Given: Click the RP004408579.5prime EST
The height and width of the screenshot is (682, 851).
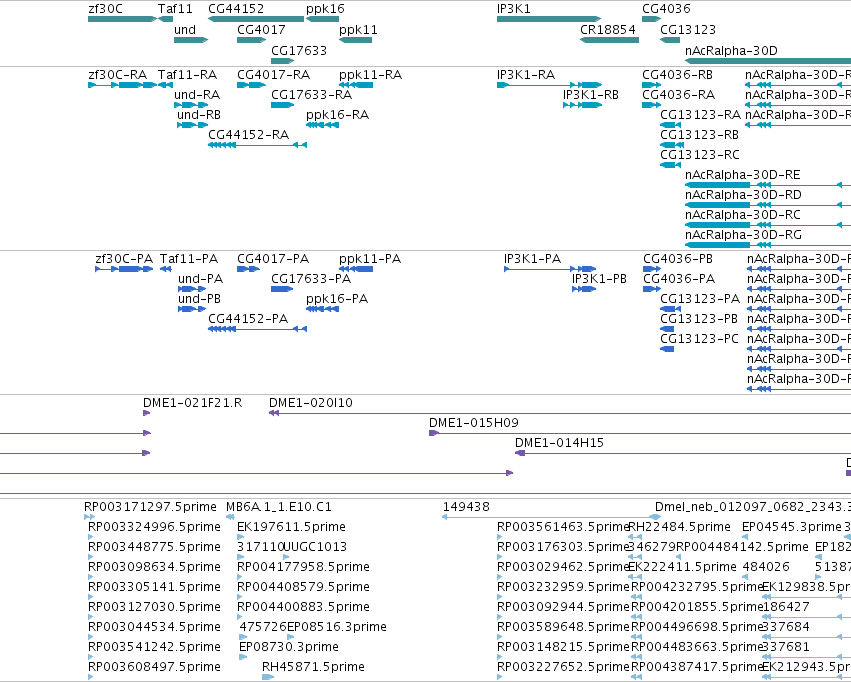Looking at the screenshot, I should point(240,597).
